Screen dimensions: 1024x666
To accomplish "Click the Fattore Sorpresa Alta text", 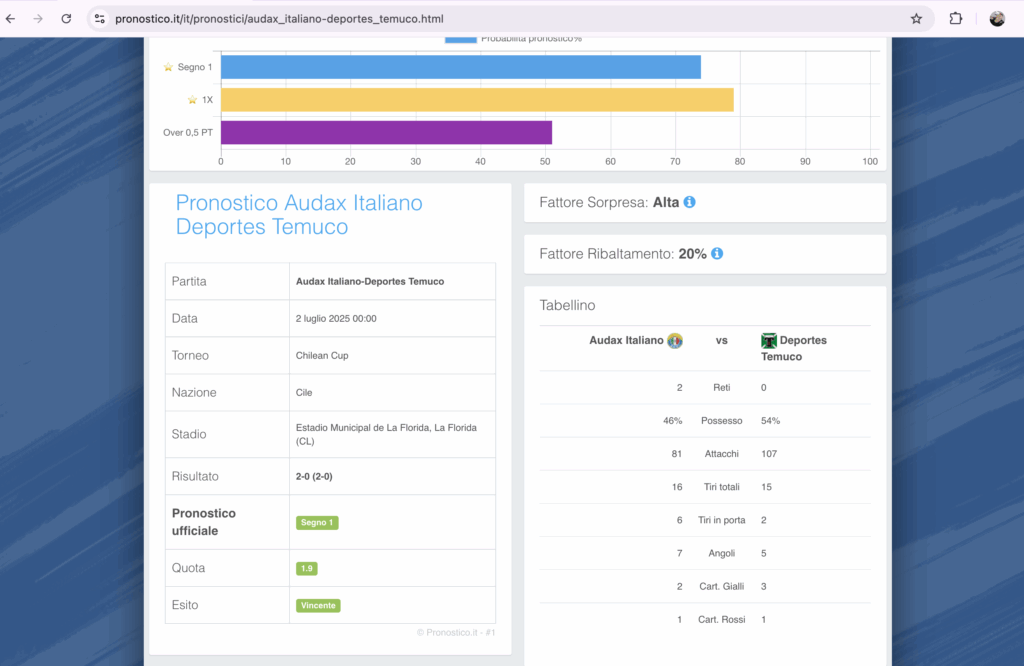I will coord(609,202).
